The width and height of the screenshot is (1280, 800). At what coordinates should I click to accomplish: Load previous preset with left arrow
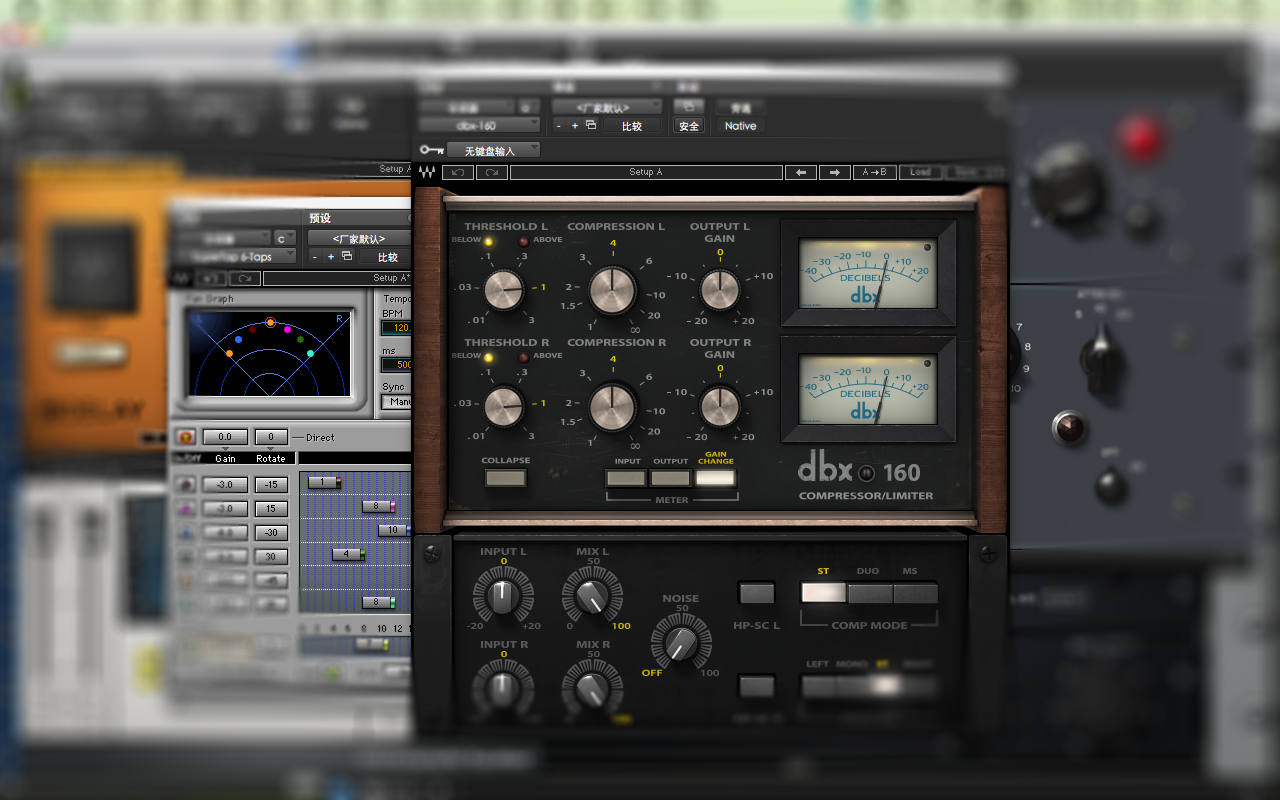pos(800,172)
